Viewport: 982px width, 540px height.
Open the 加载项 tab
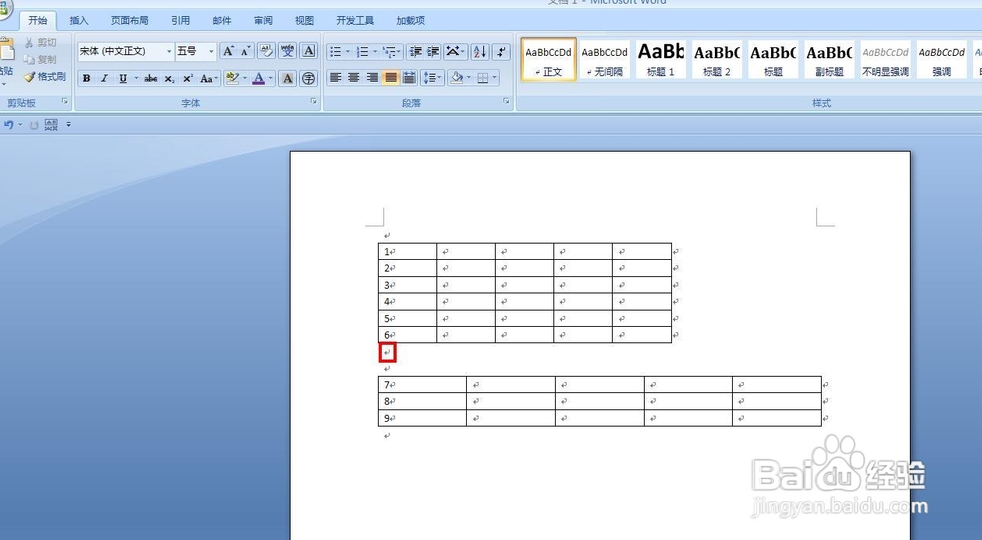pos(410,21)
